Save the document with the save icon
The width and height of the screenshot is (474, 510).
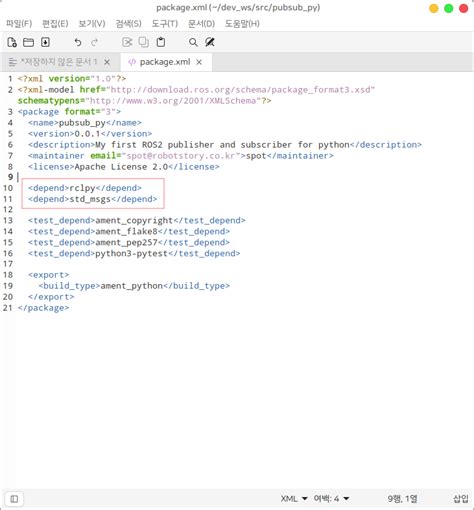45,42
